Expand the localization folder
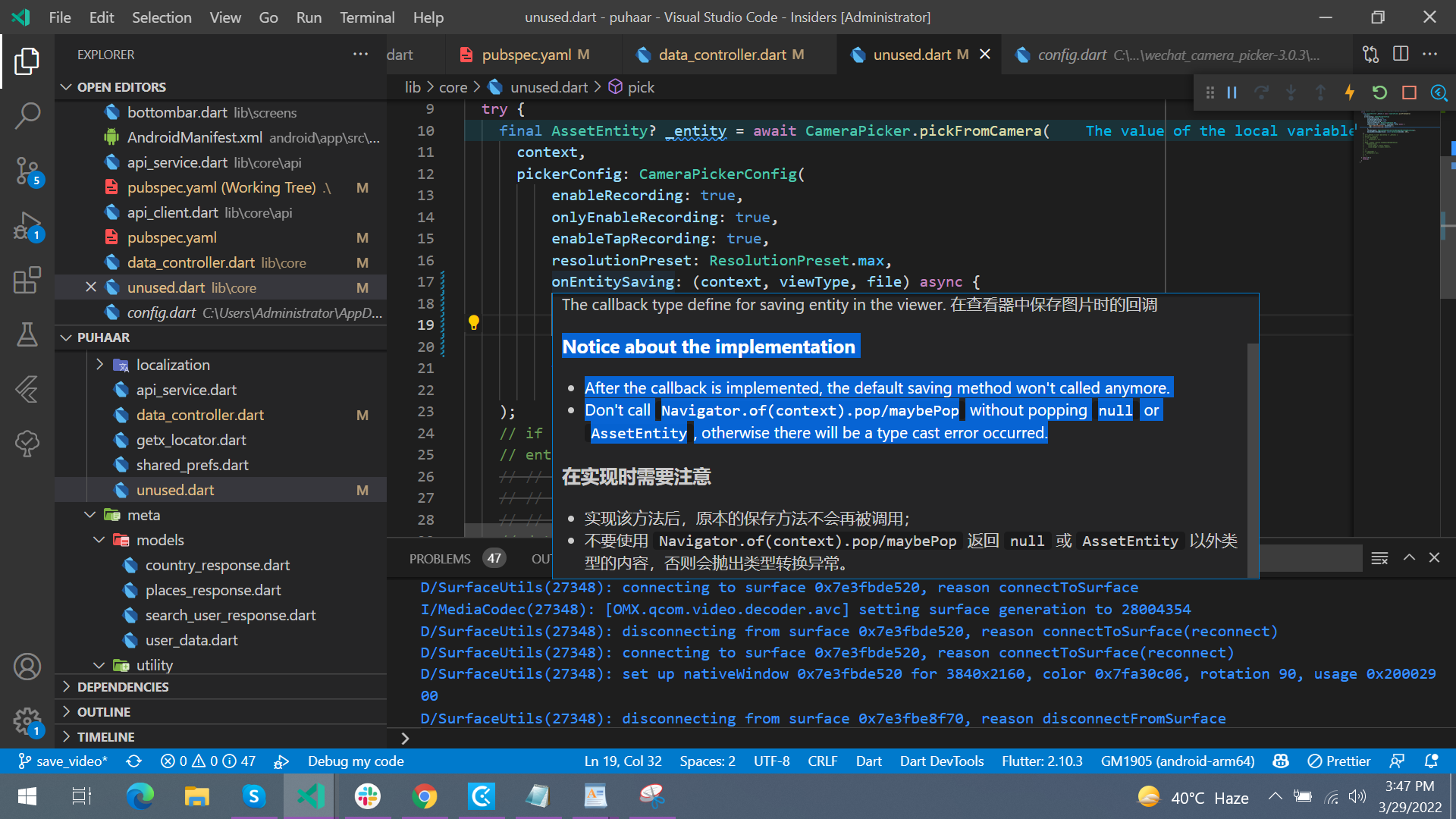1456x819 pixels. click(99, 364)
